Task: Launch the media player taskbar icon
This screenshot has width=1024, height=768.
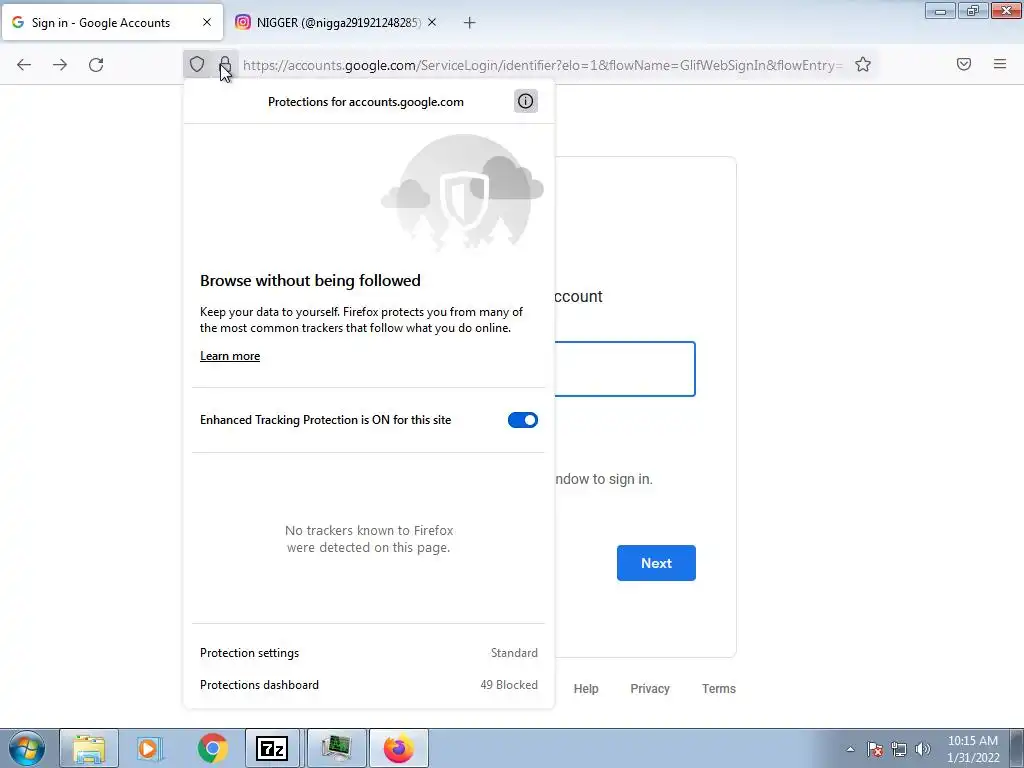Action: [150, 748]
